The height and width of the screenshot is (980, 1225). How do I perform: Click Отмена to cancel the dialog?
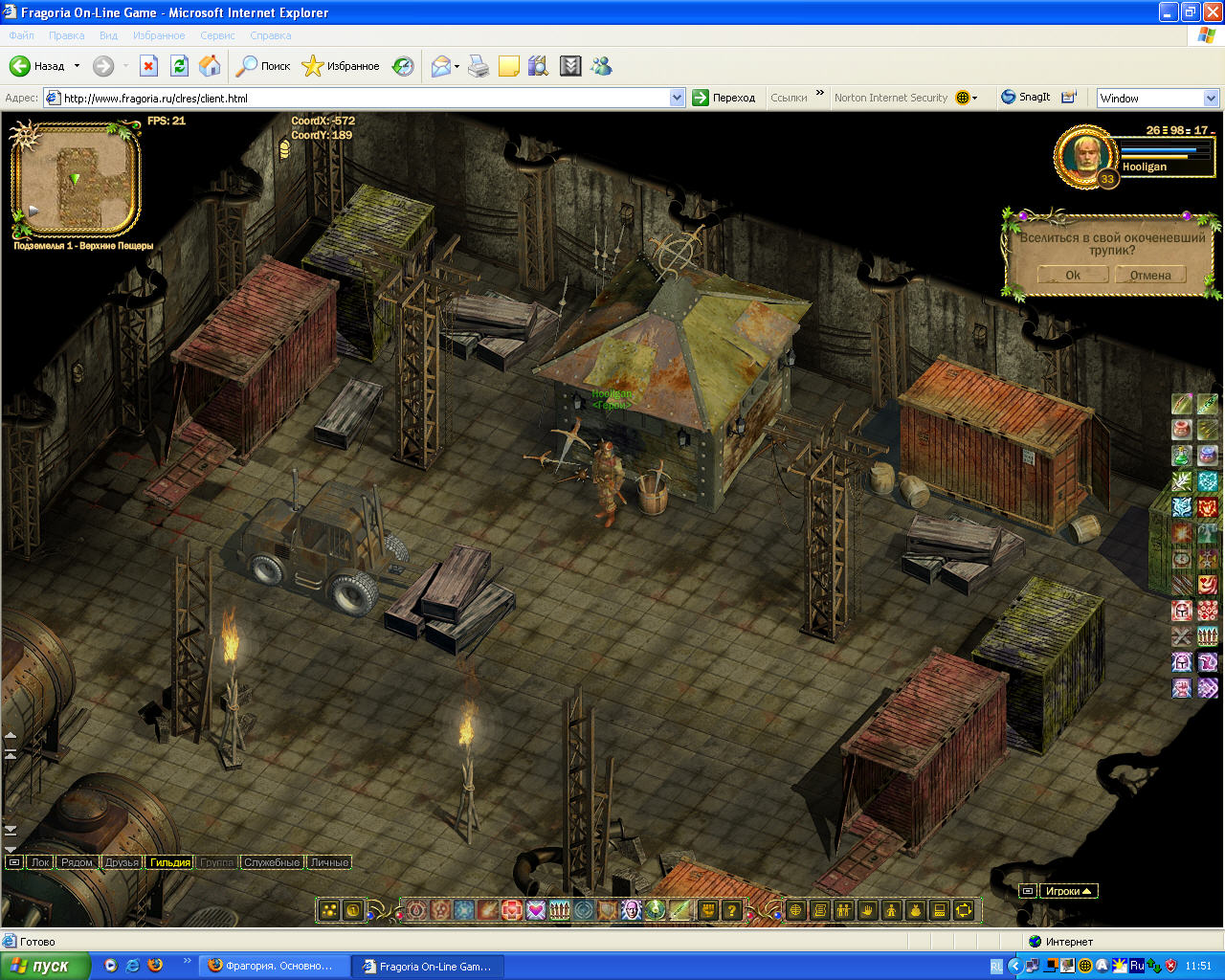(1150, 275)
